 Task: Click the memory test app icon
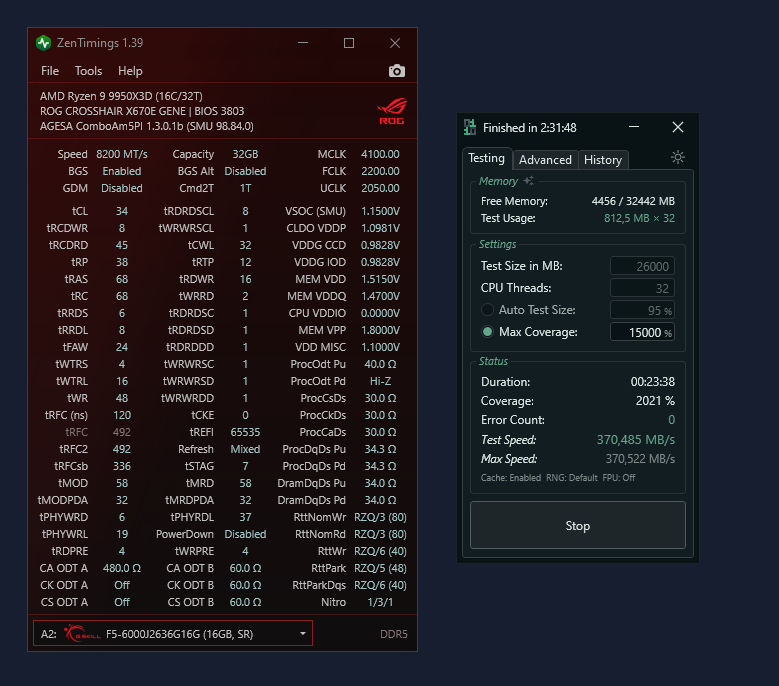coord(469,127)
